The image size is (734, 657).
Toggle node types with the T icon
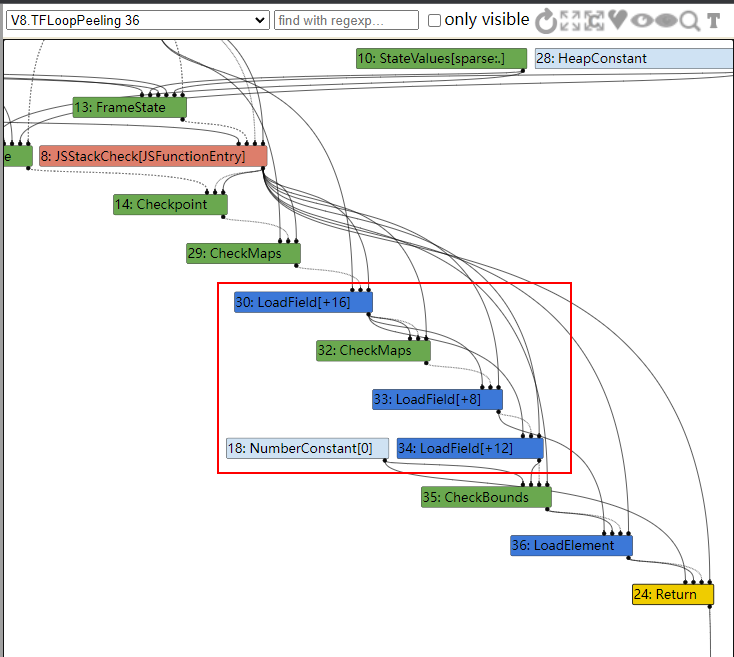(713, 21)
